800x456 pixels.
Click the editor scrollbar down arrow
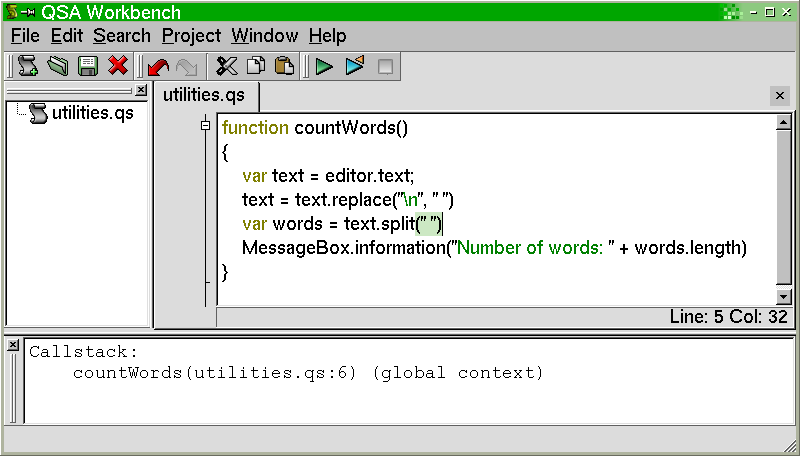tap(783, 296)
